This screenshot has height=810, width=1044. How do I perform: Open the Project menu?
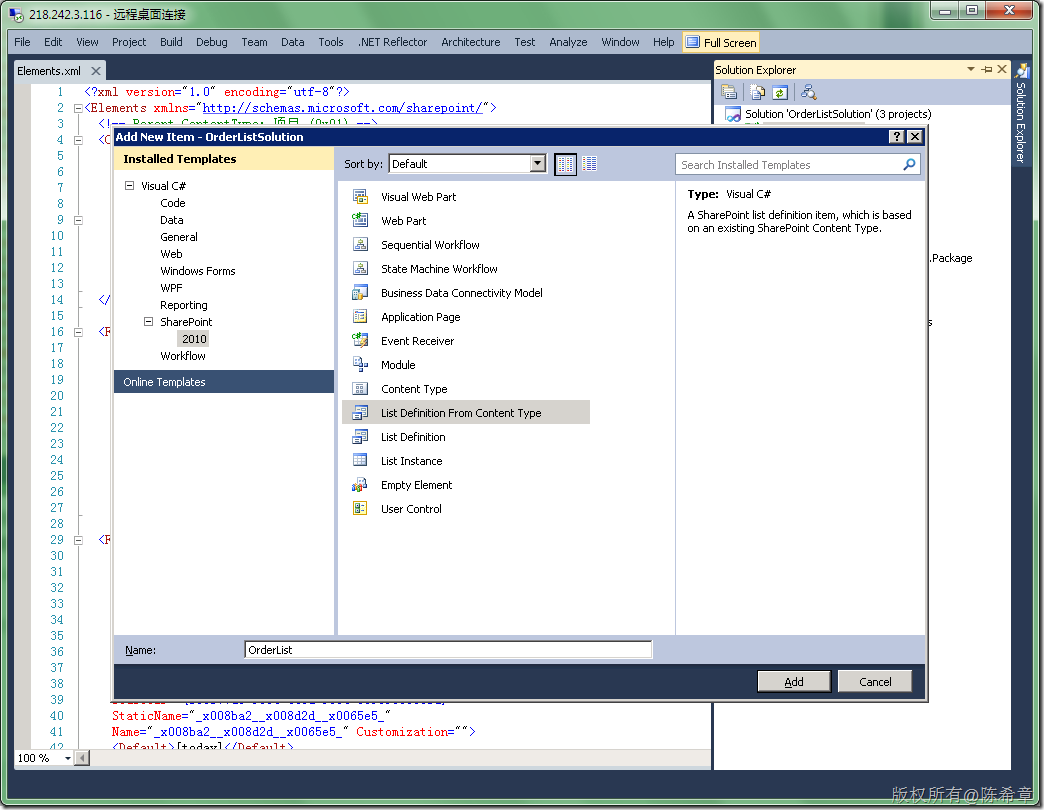[x=129, y=42]
